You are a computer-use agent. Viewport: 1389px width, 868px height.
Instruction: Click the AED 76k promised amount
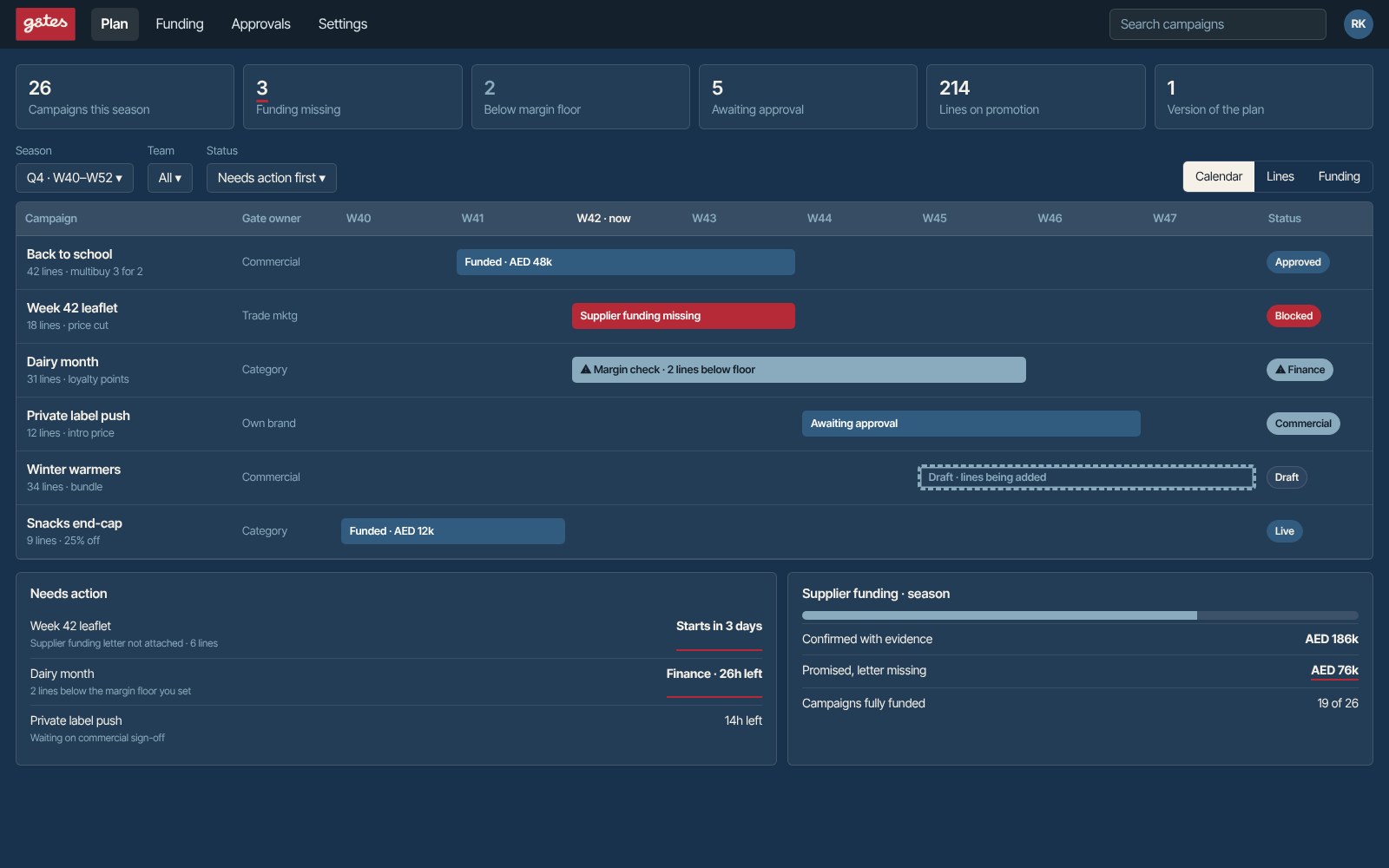click(1334, 670)
